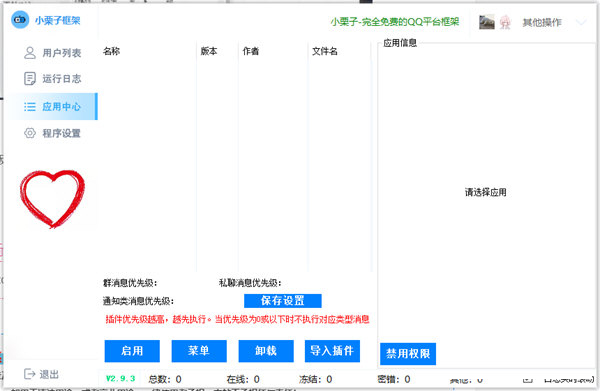Click the landscape avatar thumbnail in header
The height and width of the screenshot is (391, 600).
[487, 22]
